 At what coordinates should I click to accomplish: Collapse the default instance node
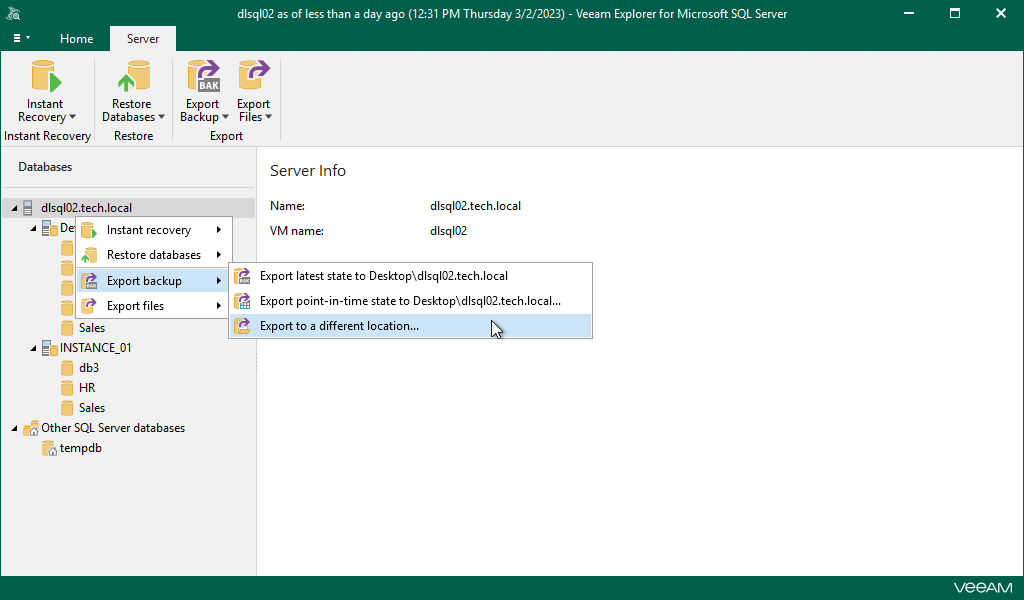coord(33,228)
